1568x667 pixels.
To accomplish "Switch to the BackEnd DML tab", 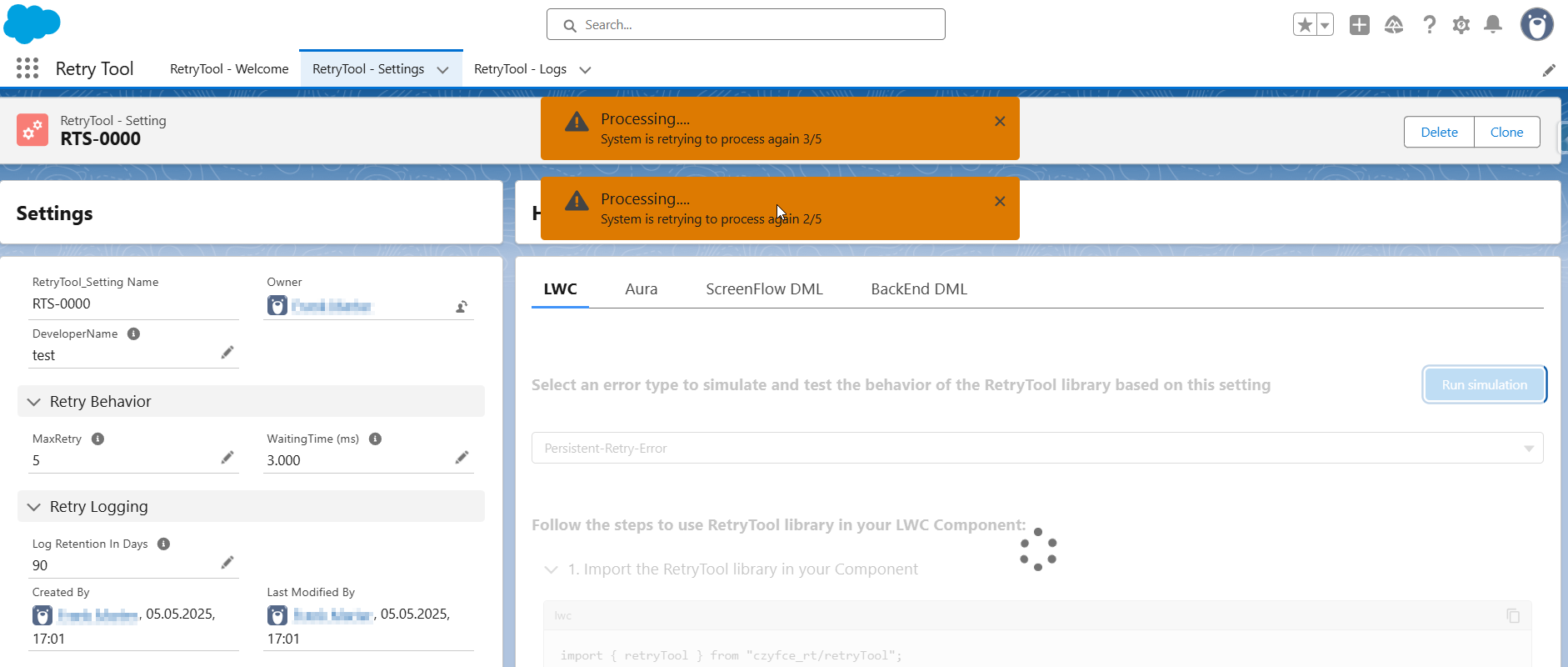I will (919, 289).
